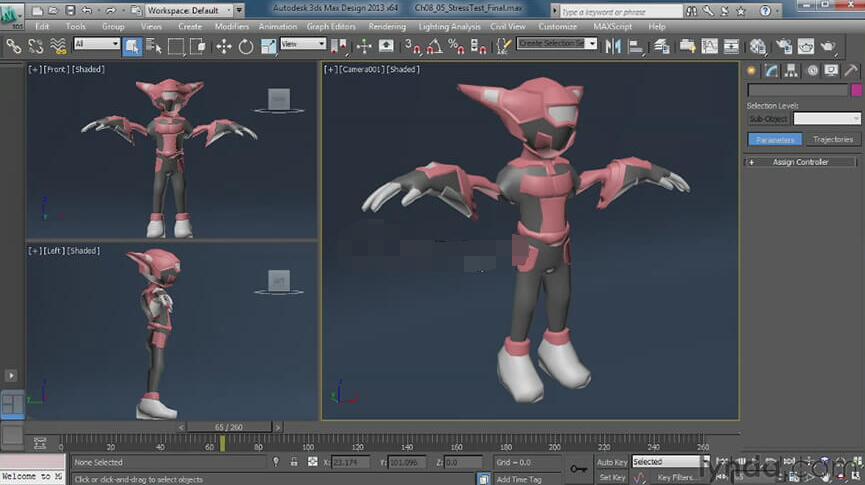The image size is (865, 485).
Task: Activate the Select Object tool
Action: point(132,46)
